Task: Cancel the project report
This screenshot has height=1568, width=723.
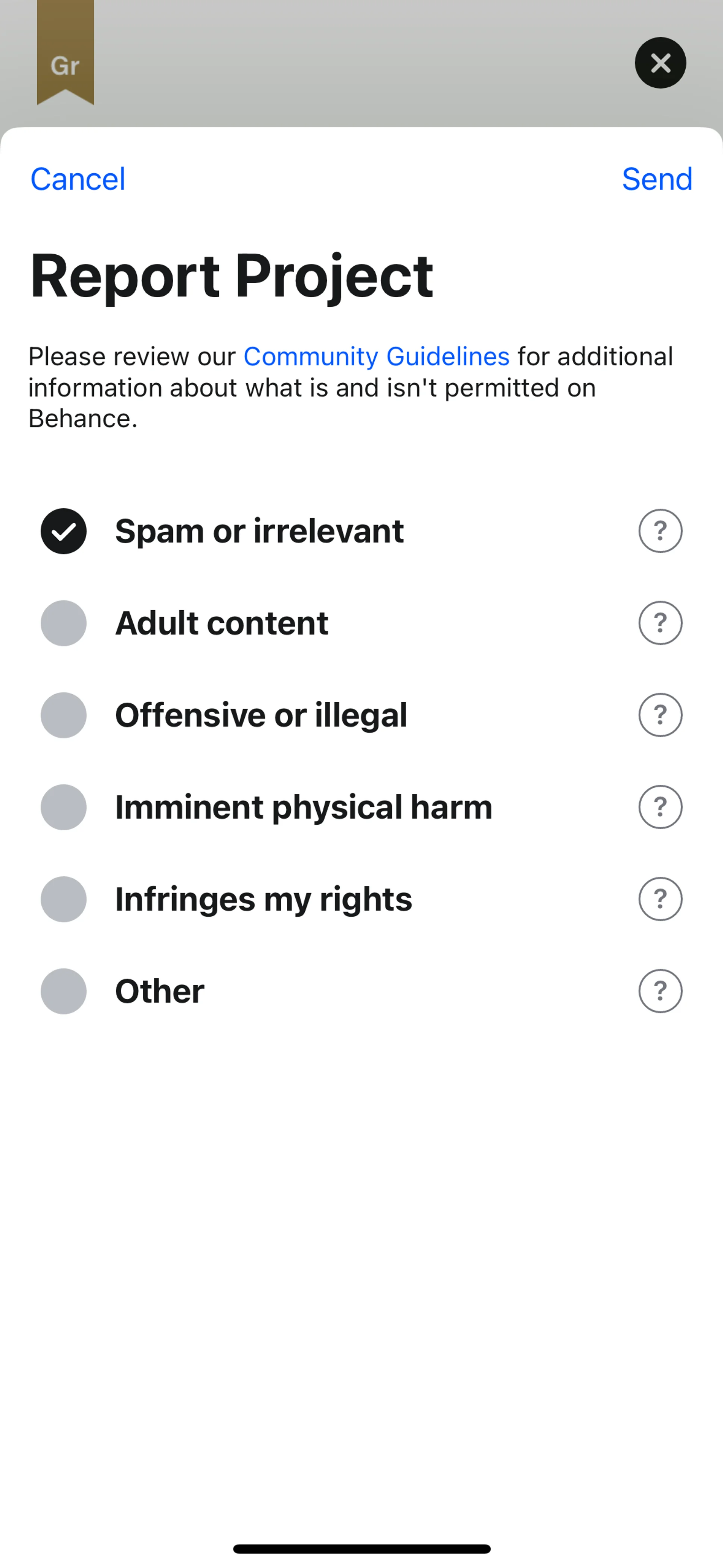Action: [x=78, y=179]
